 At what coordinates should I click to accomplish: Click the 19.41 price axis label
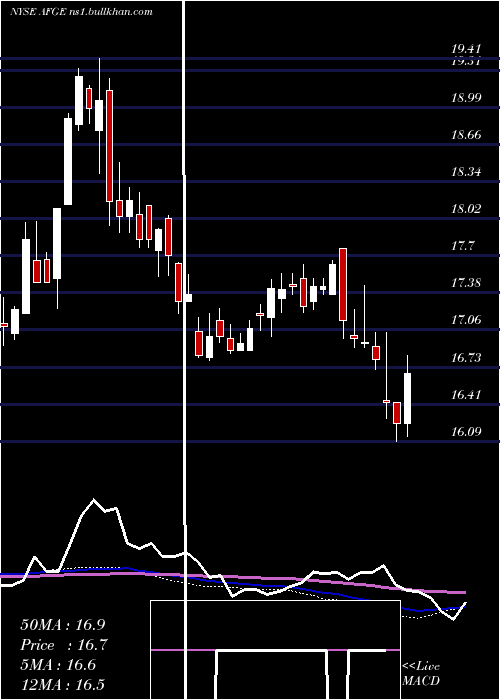coord(465,49)
